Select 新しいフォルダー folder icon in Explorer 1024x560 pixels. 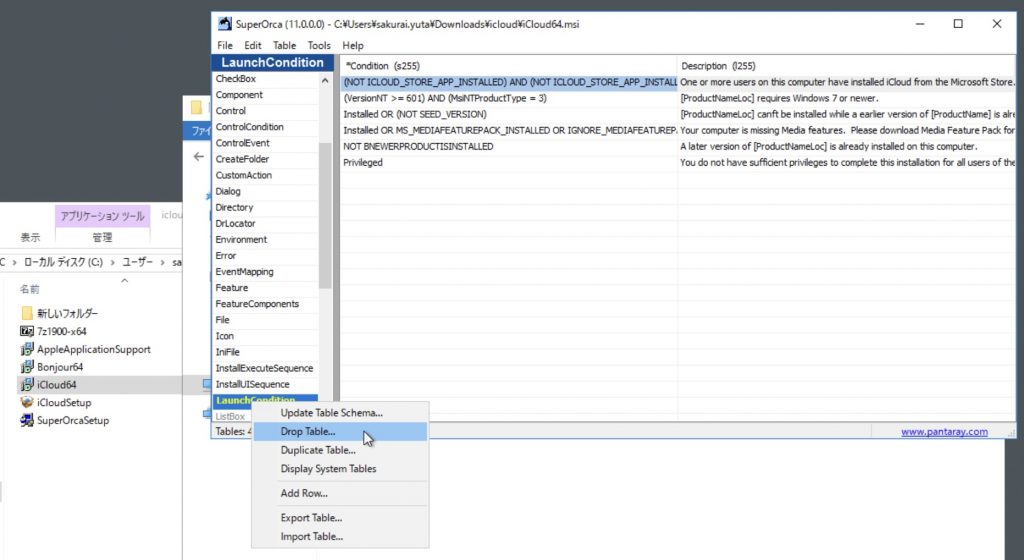click(x=27, y=313)
